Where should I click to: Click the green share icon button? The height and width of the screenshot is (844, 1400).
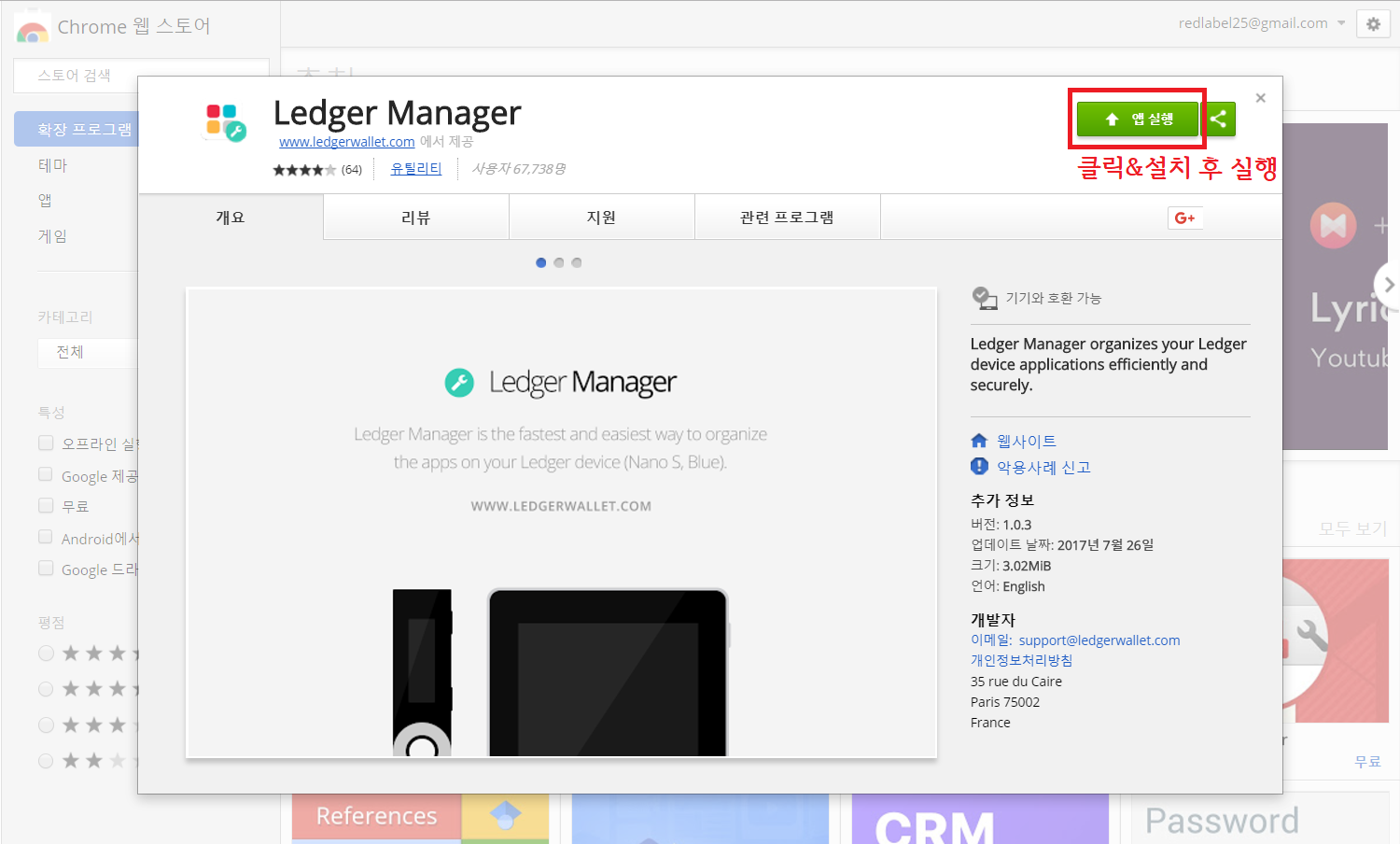[x=1218, y=120]
